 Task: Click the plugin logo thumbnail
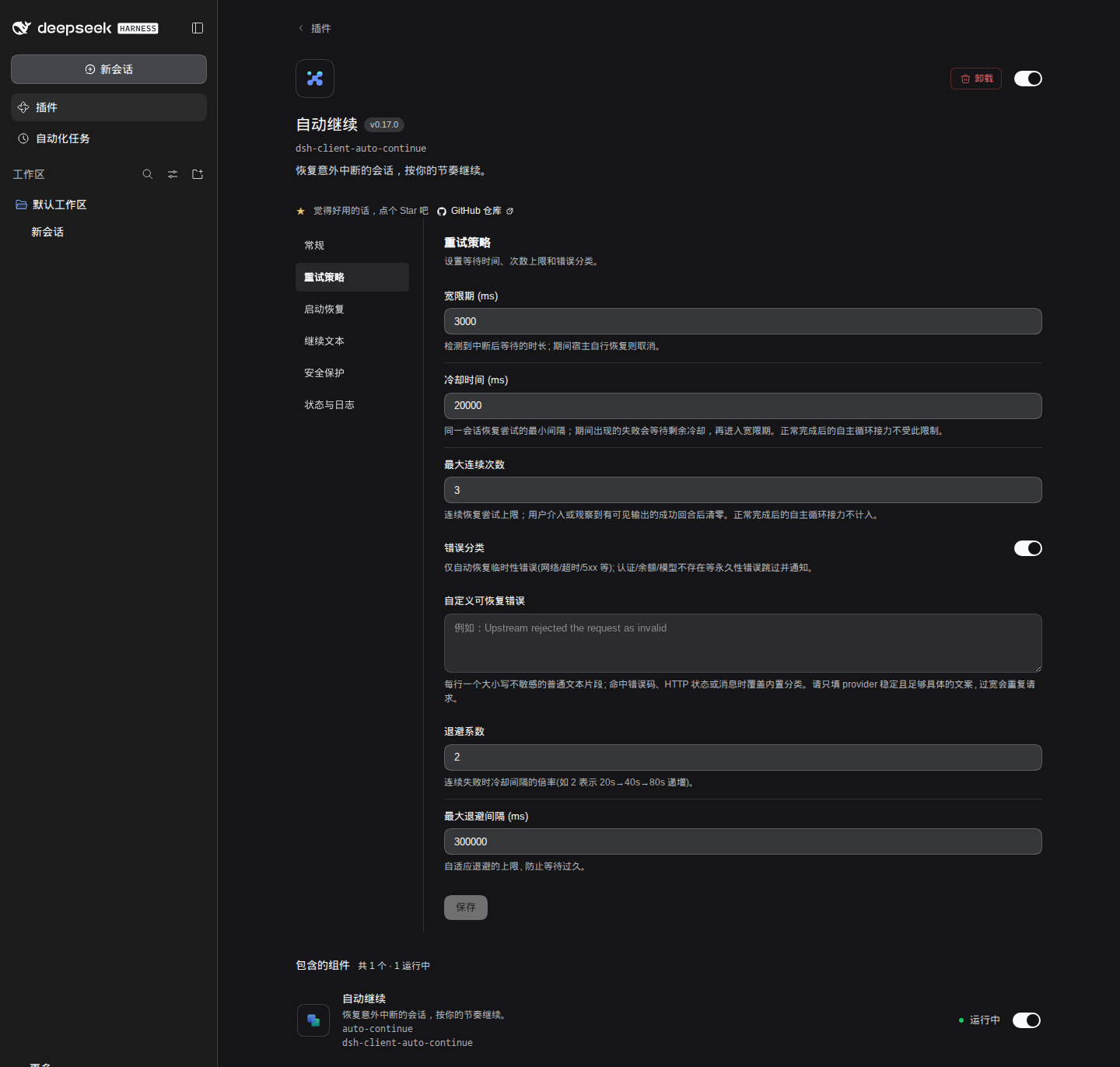coord(315,79)
